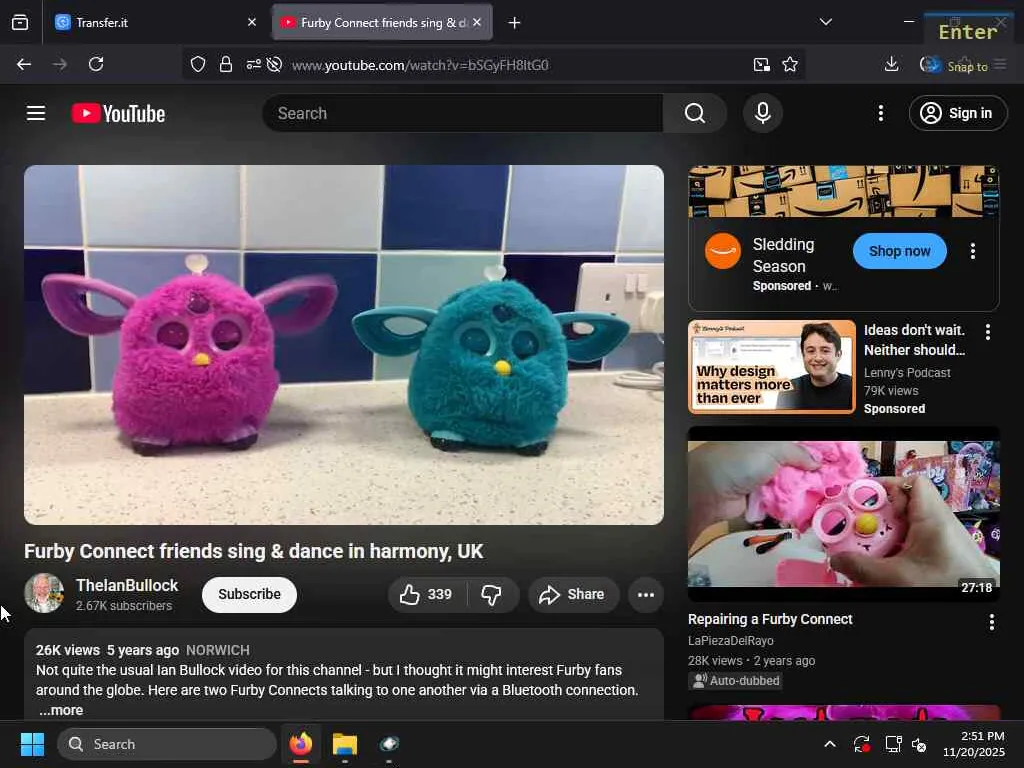Click the network display tray icon
1024x768 pixels.
[893, 744]
